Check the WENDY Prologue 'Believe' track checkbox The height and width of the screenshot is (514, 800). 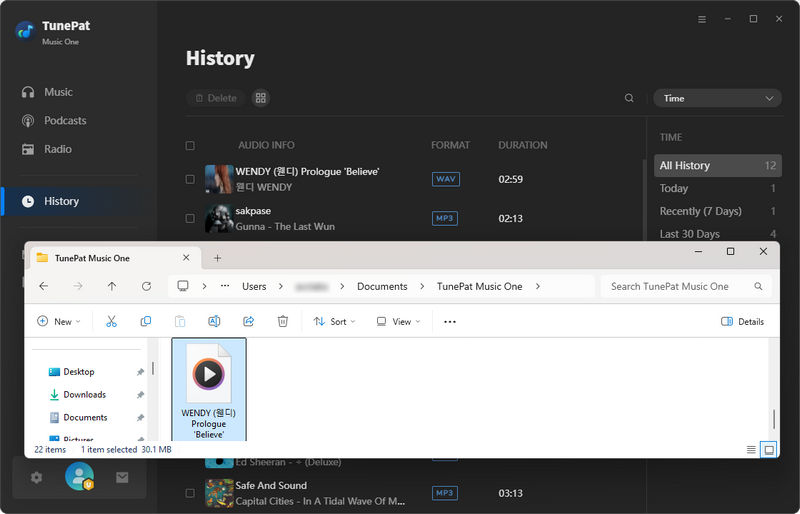click(x=190, y=179)
